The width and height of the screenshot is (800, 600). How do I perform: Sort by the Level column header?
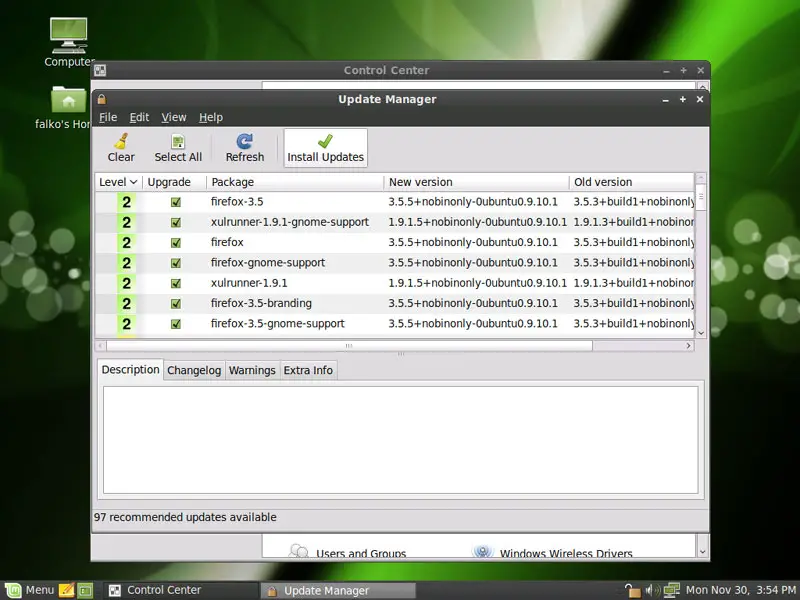[118, 182]
